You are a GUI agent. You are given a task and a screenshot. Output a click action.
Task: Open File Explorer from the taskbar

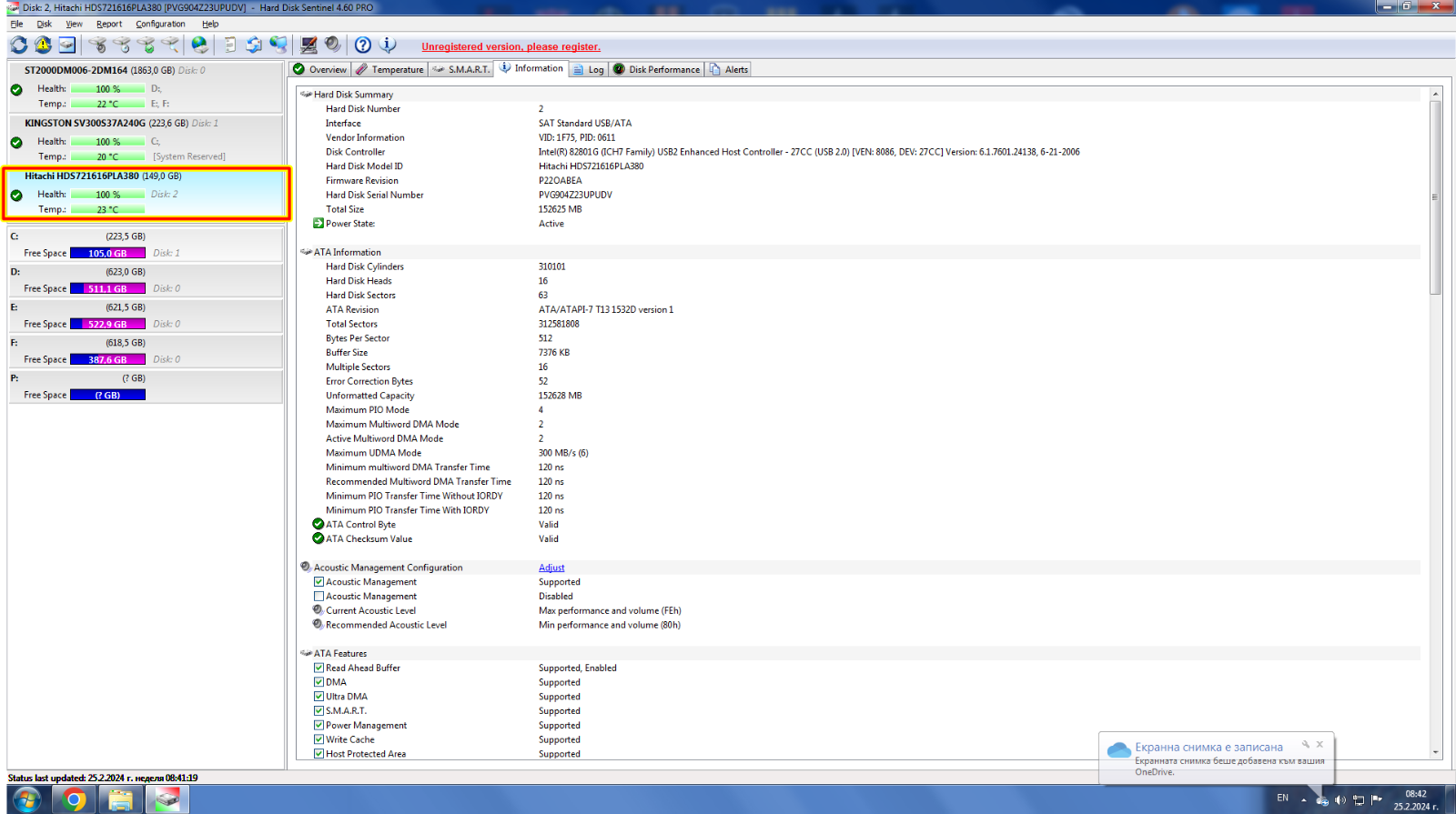tap(120, 800)
